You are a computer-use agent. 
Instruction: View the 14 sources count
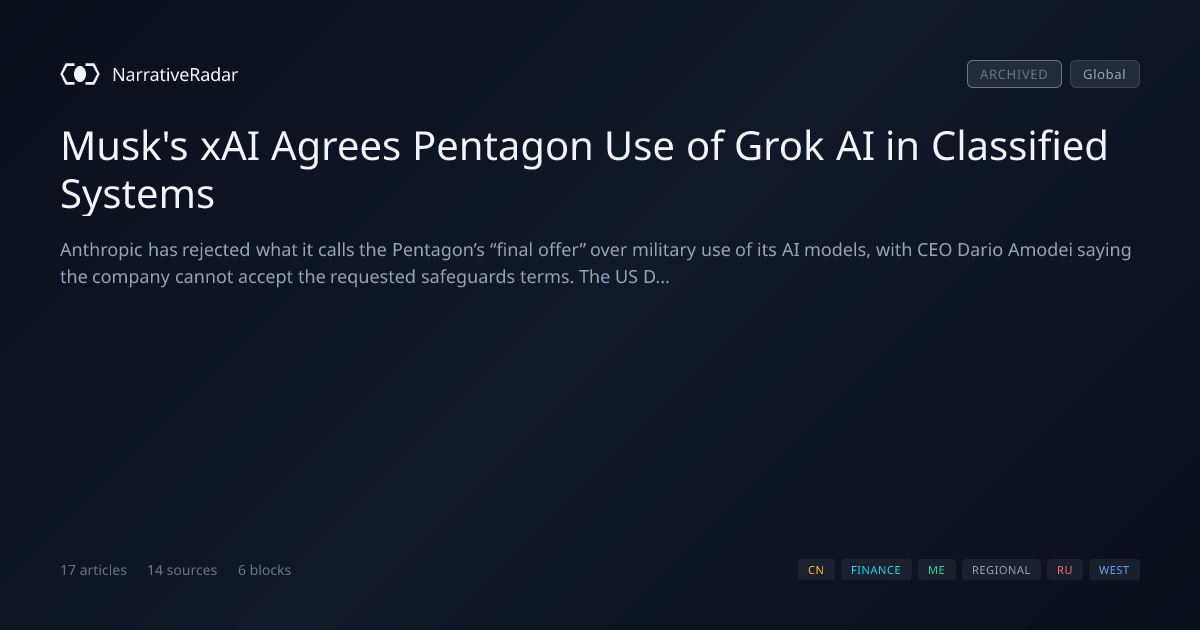tap(182, 570)
